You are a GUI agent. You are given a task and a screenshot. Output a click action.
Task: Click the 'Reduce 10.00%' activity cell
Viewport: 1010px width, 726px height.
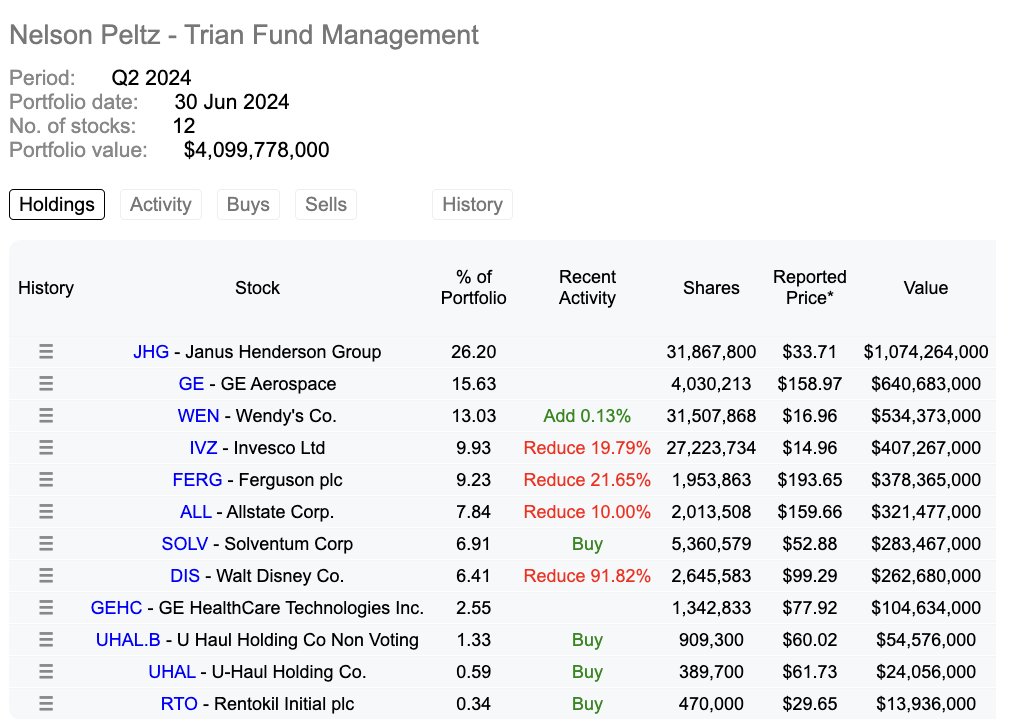[x=587, y=511]
